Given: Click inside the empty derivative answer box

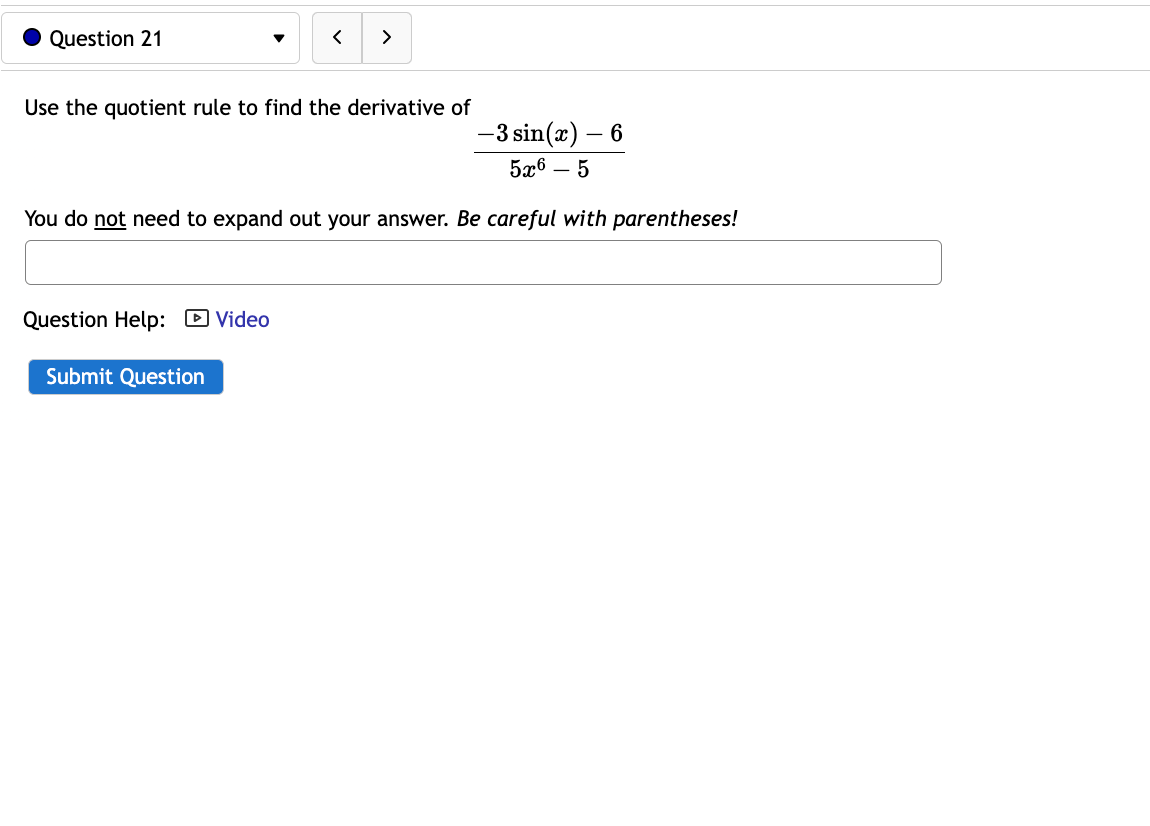Looking at the screenshot, I should tap(483, 262).
